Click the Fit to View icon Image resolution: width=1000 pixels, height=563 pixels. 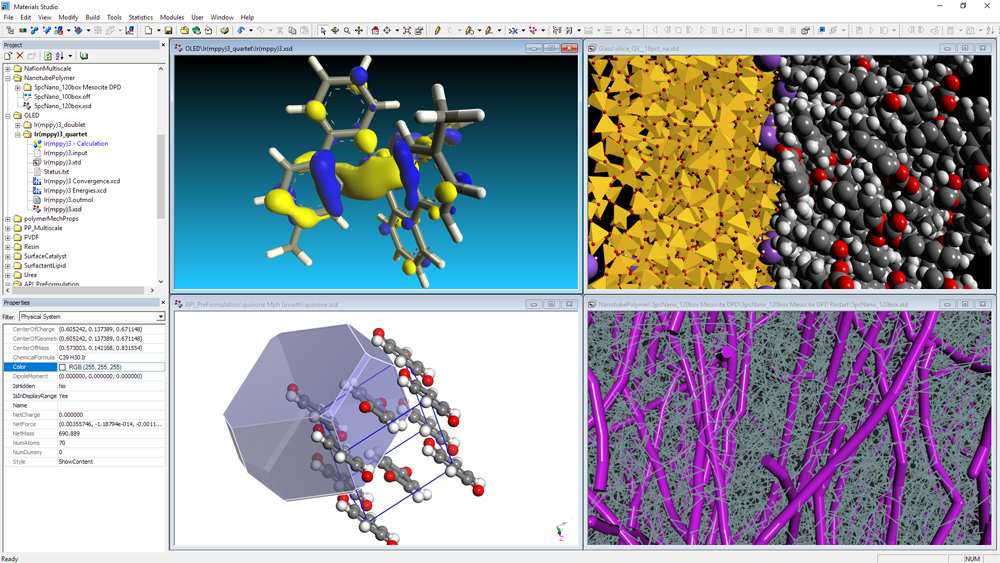coord(407,30)
